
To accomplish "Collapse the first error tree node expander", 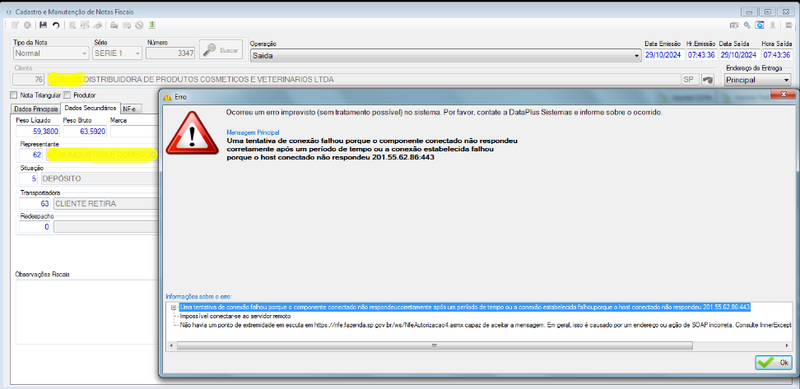I will click(x=173, y=307).
